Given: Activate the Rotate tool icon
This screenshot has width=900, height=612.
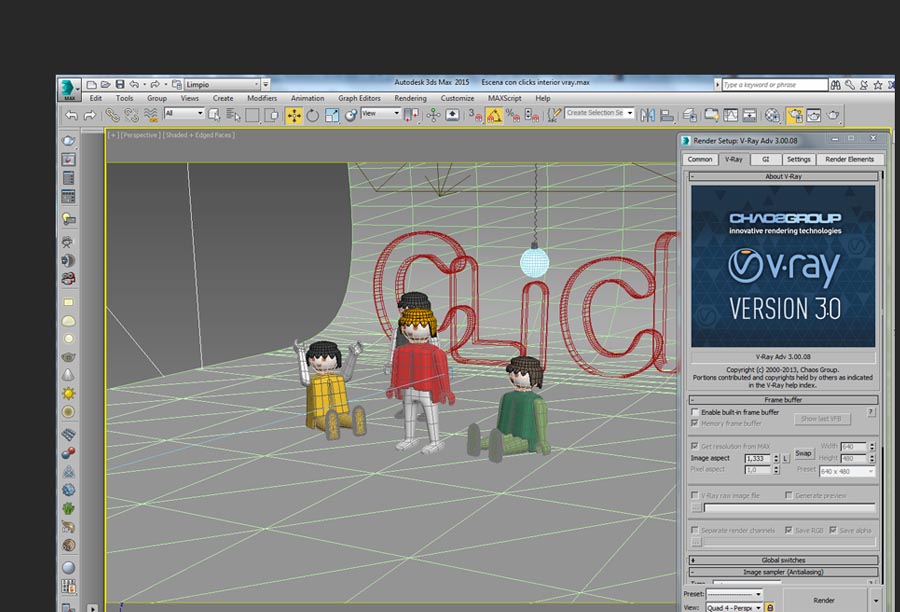Looking at the screenshot, I should coord(313,115).
